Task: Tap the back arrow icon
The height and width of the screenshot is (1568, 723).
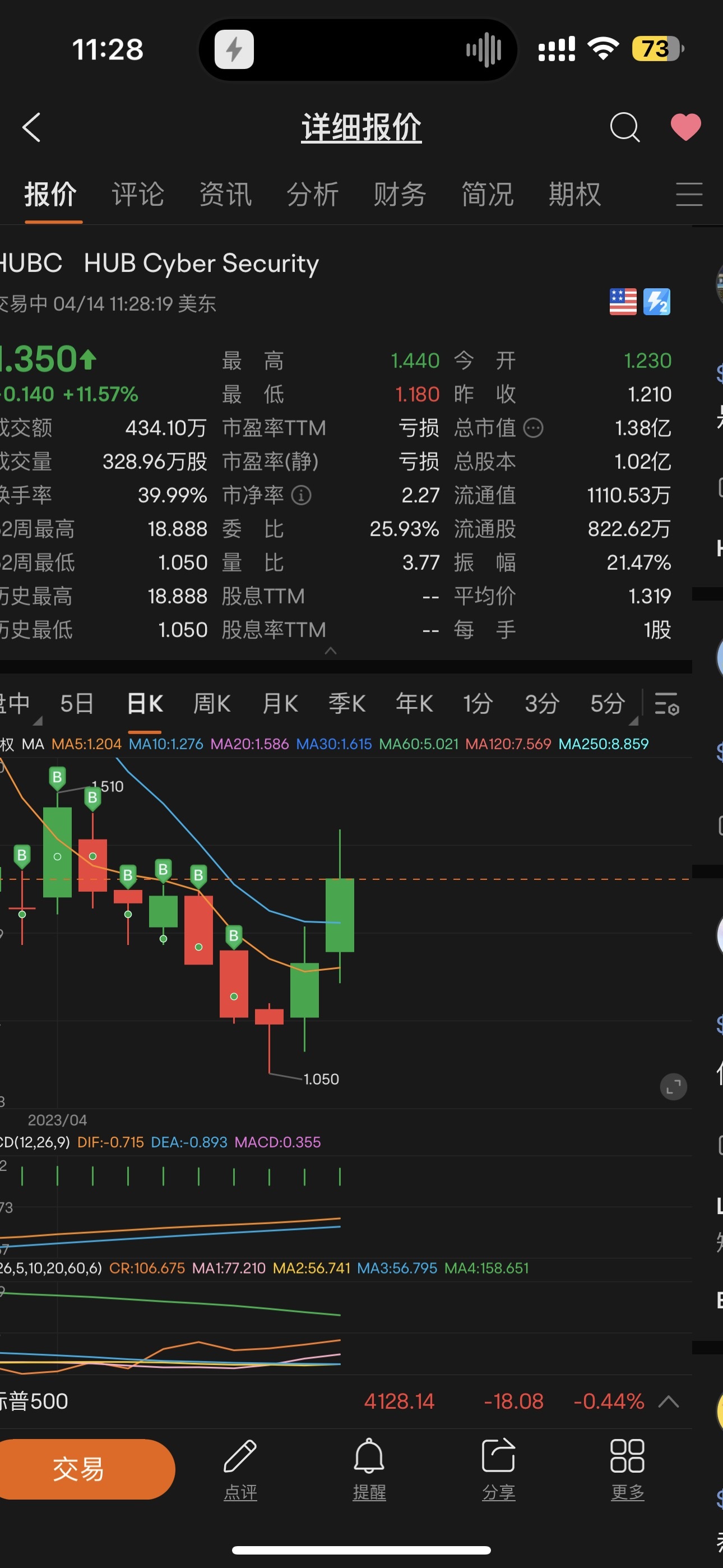Action: [31, 127]
